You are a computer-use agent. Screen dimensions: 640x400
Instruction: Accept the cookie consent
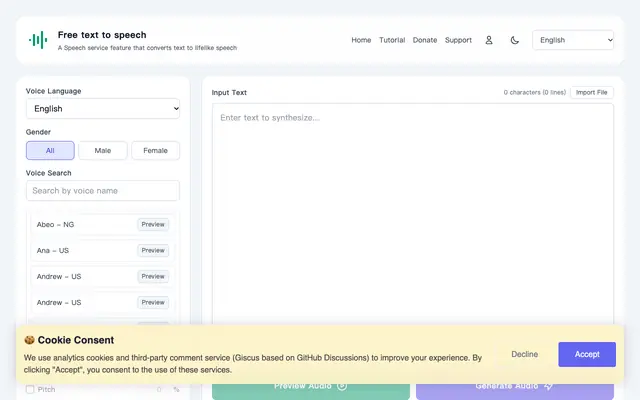[587, 354]
